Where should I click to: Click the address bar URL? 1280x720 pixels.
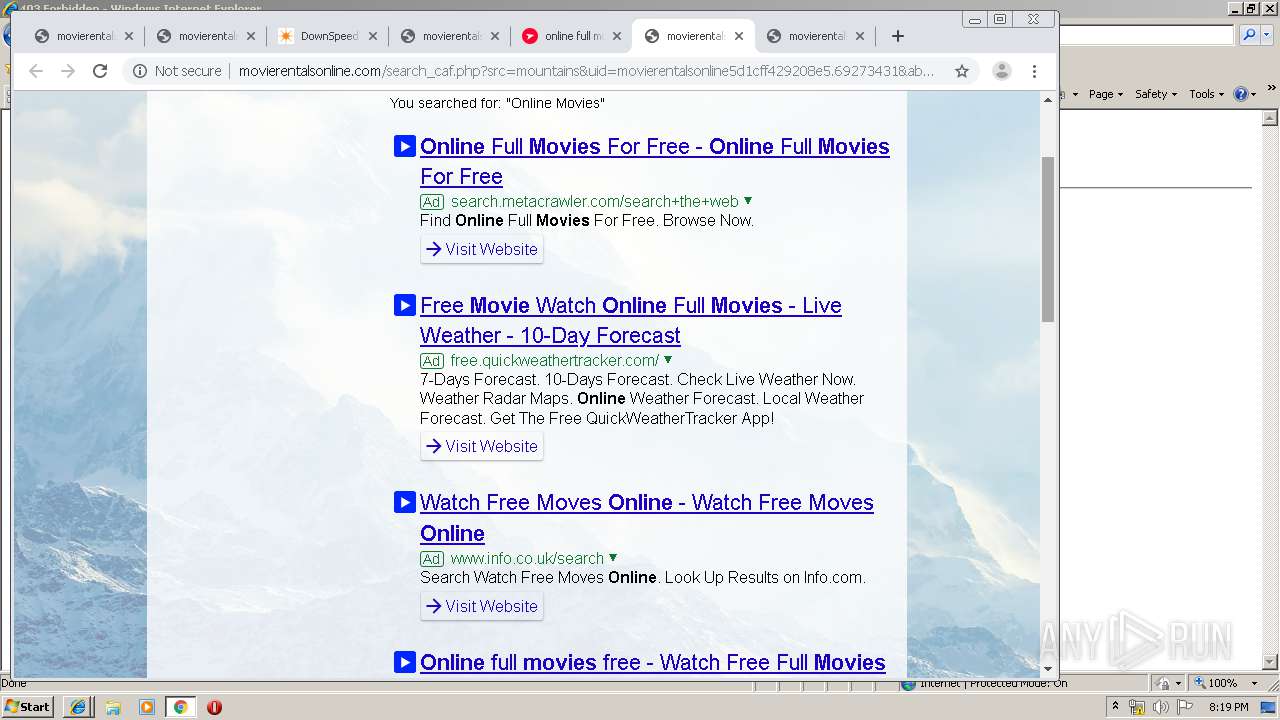(x=586, y=71)
